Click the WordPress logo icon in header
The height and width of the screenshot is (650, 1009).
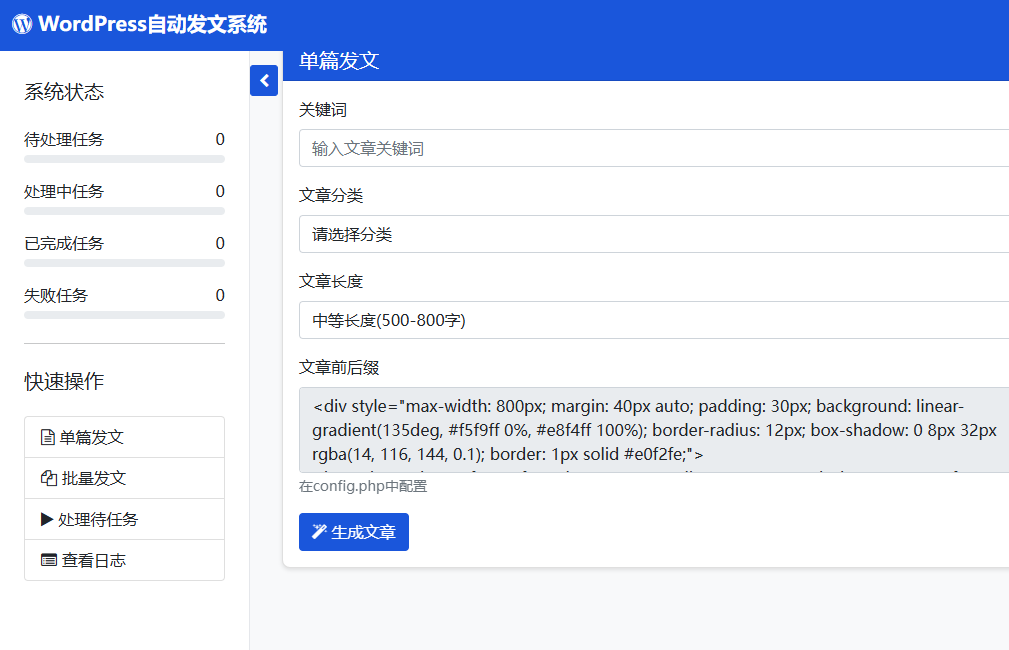pyautogui.click(x=22, y=25)
